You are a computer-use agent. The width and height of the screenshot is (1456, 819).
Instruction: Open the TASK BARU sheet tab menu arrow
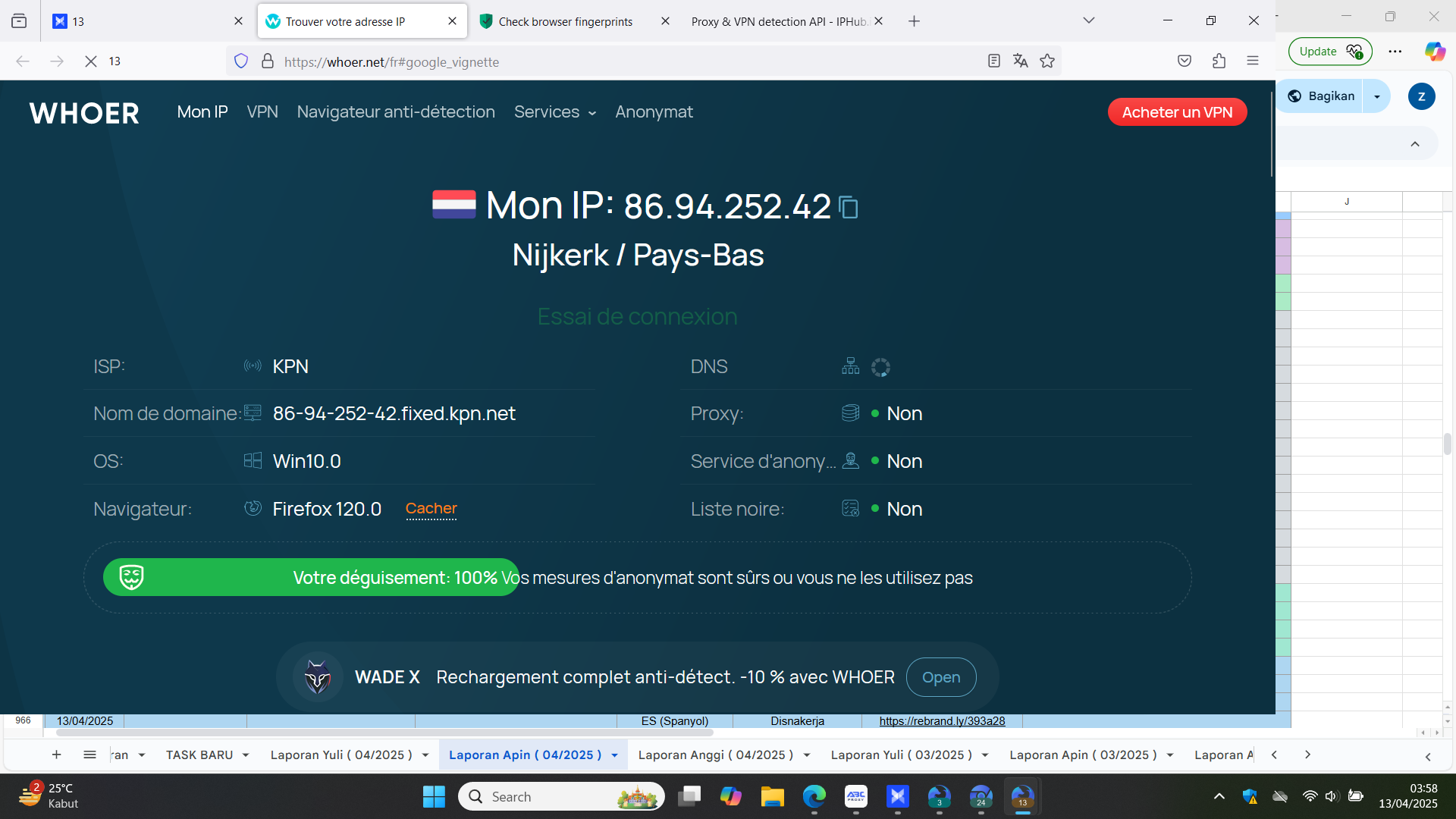[x=246, y=755]
